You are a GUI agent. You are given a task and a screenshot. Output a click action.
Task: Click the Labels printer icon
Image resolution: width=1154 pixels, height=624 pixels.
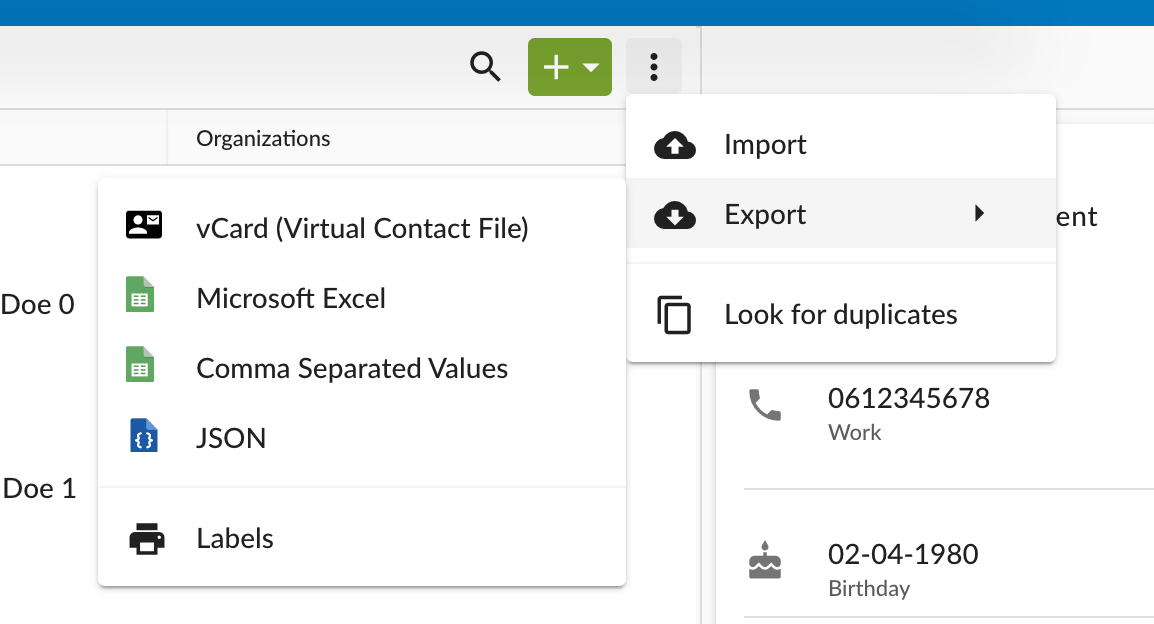coord(147,539)
